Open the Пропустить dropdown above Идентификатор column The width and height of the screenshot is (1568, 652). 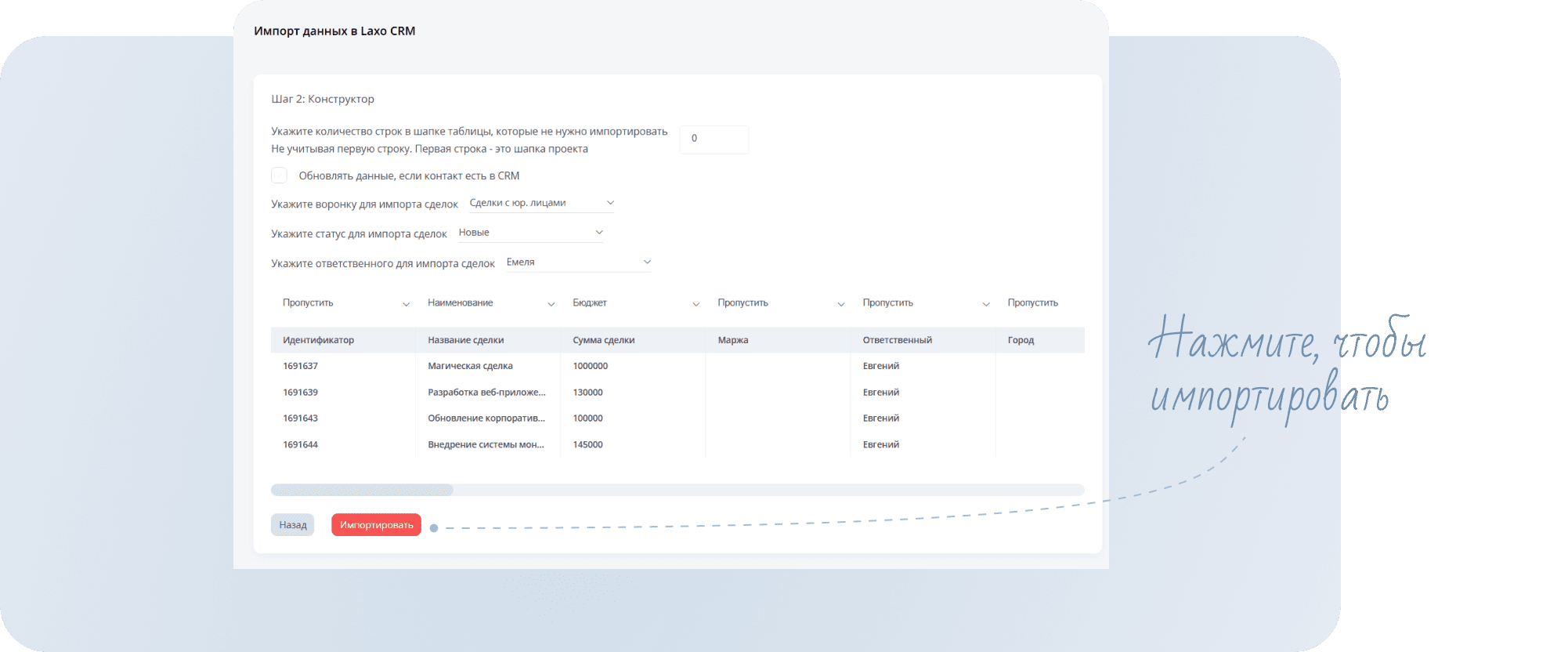click(x=345, y=303)
